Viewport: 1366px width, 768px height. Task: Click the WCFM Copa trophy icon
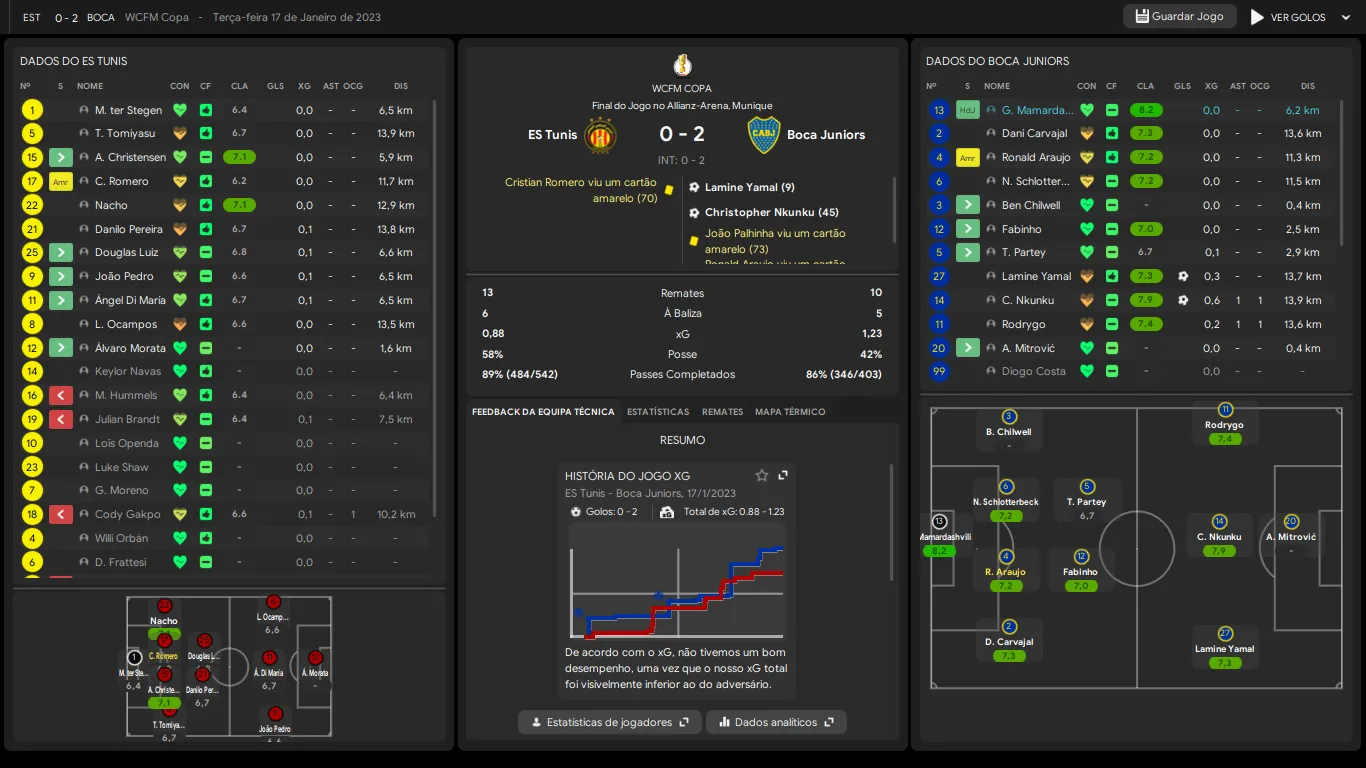682,67
